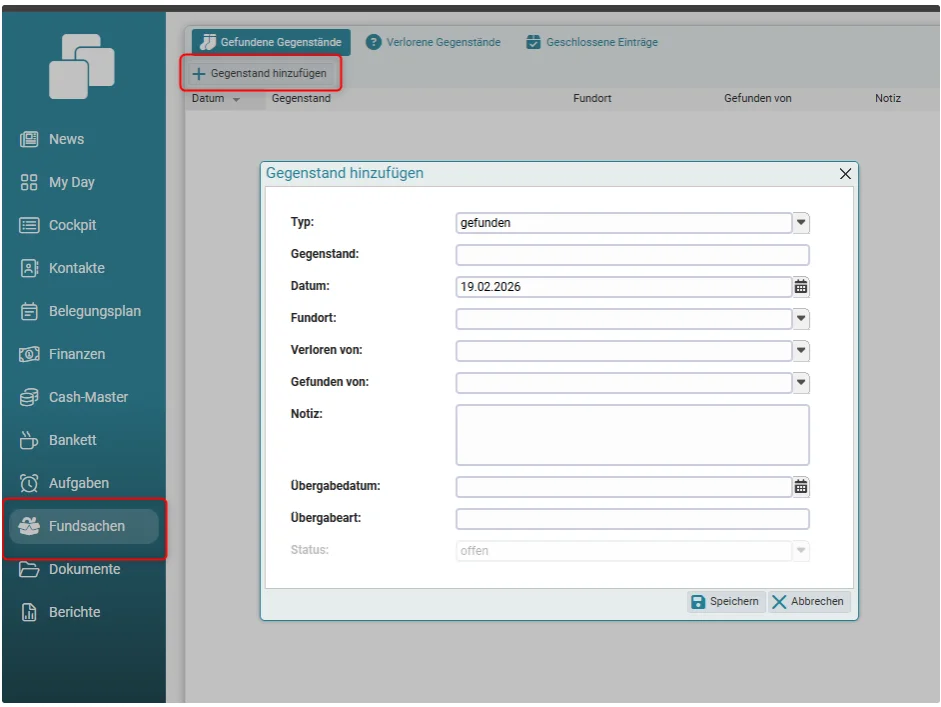Click the Notiz column header

coord(888,98)
